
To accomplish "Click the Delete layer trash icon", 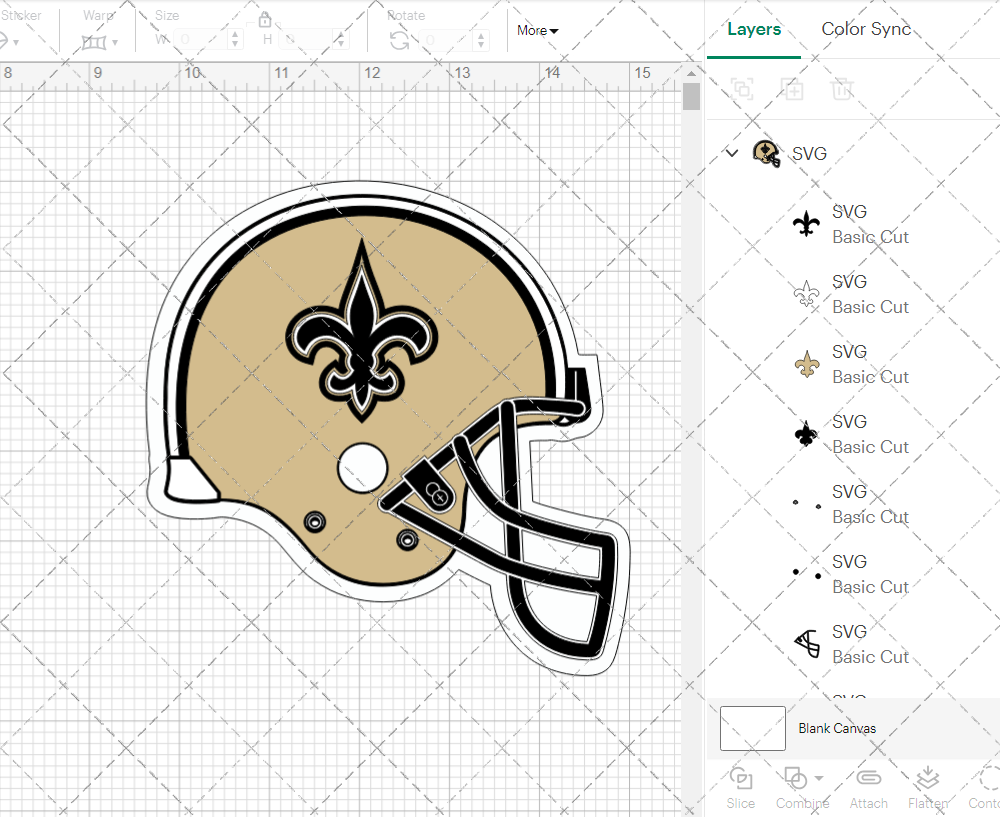I will 842,89.
